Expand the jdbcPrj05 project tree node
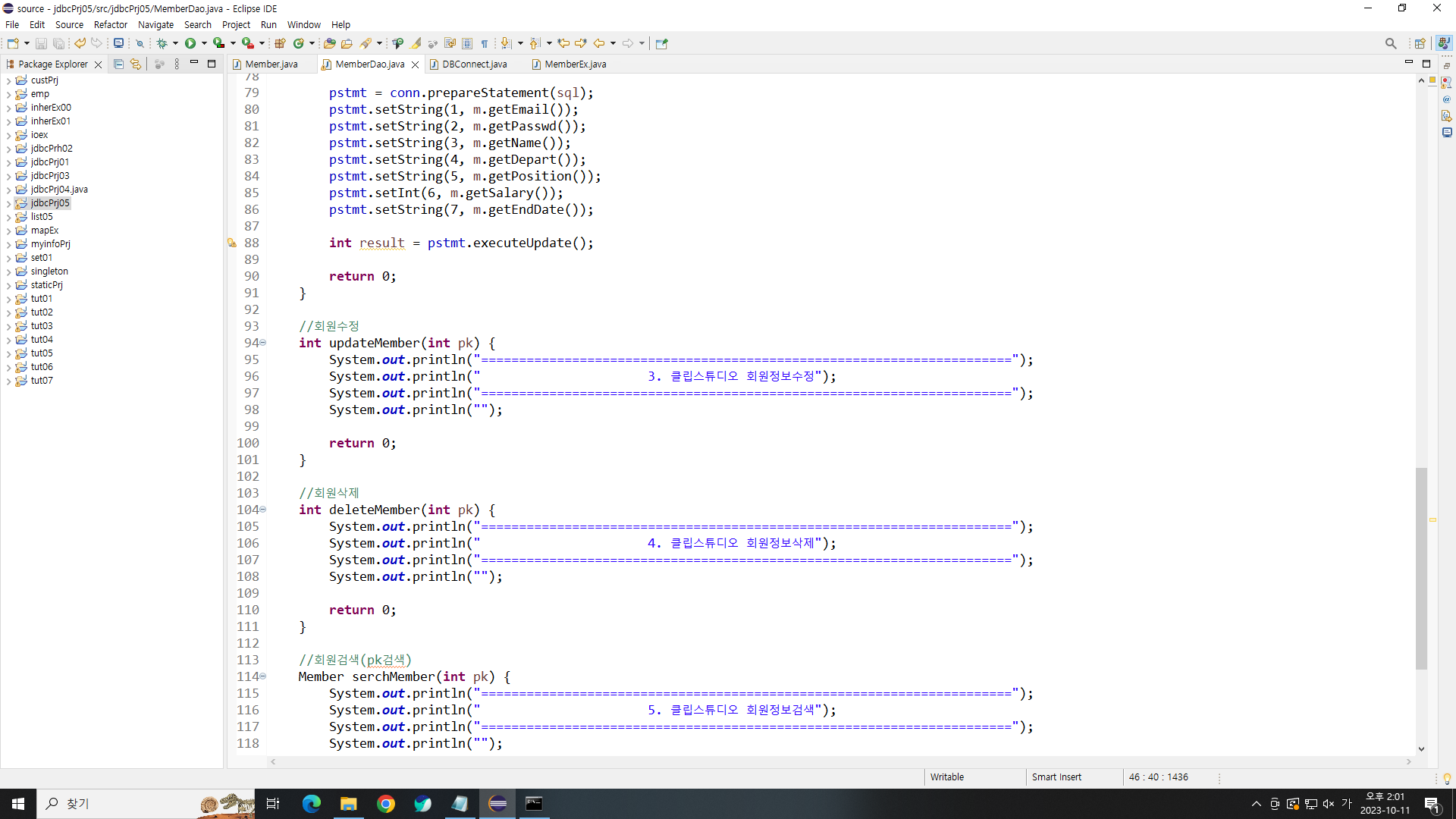 8,203
